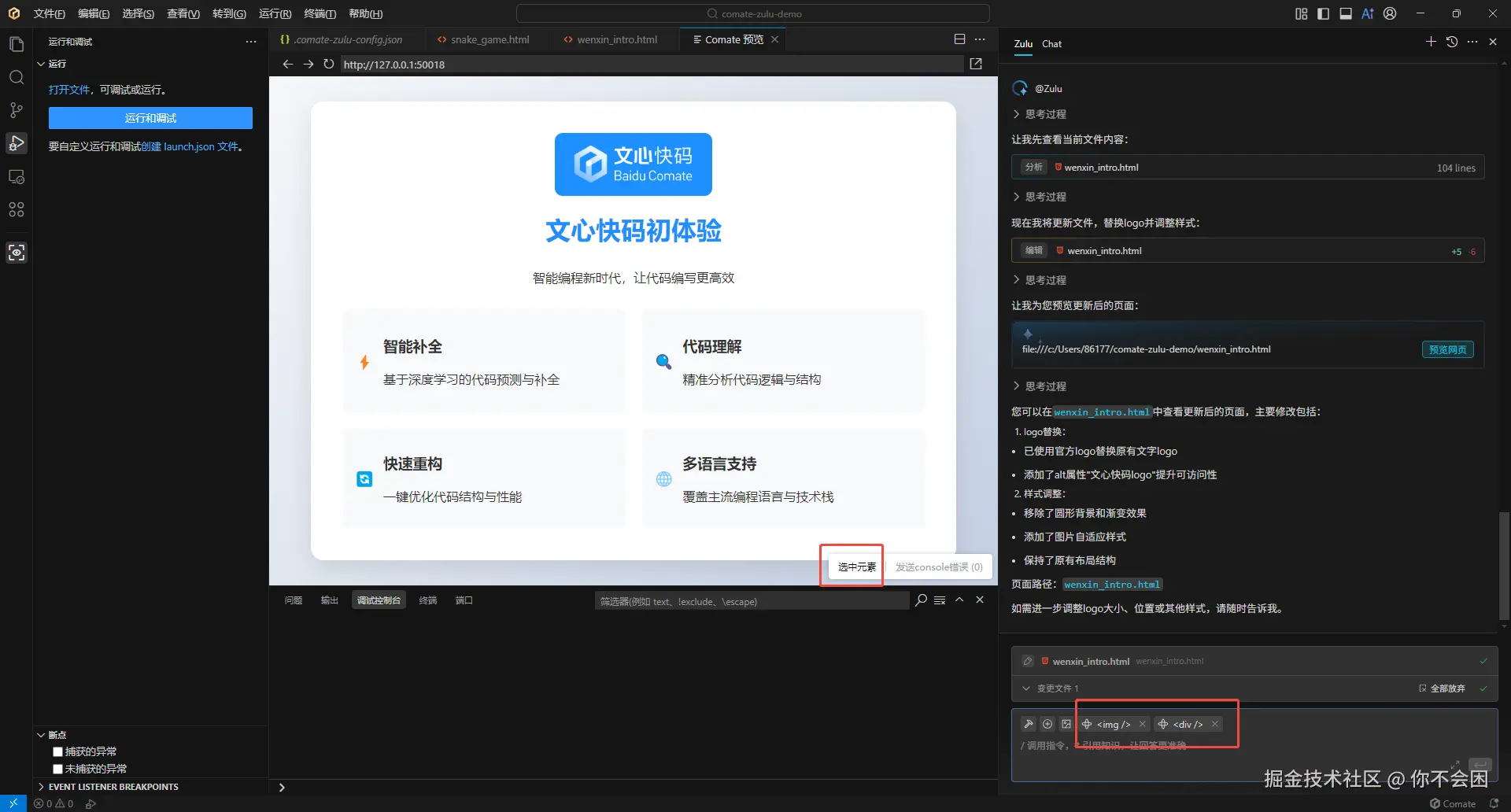Open the 文件(F) menu
1511x812 pixels.
[49, 13]
